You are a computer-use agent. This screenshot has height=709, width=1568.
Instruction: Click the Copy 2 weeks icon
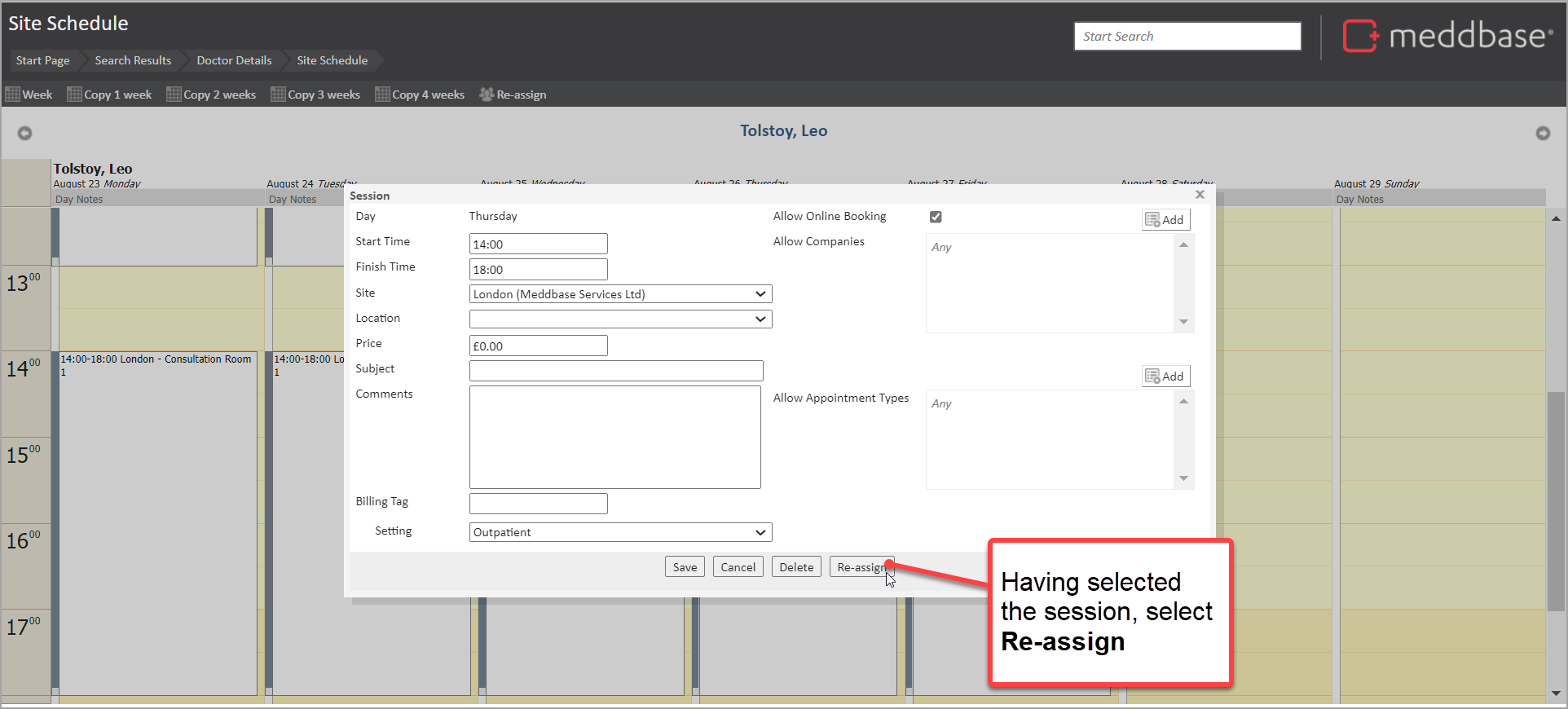(x=174, y=95)
